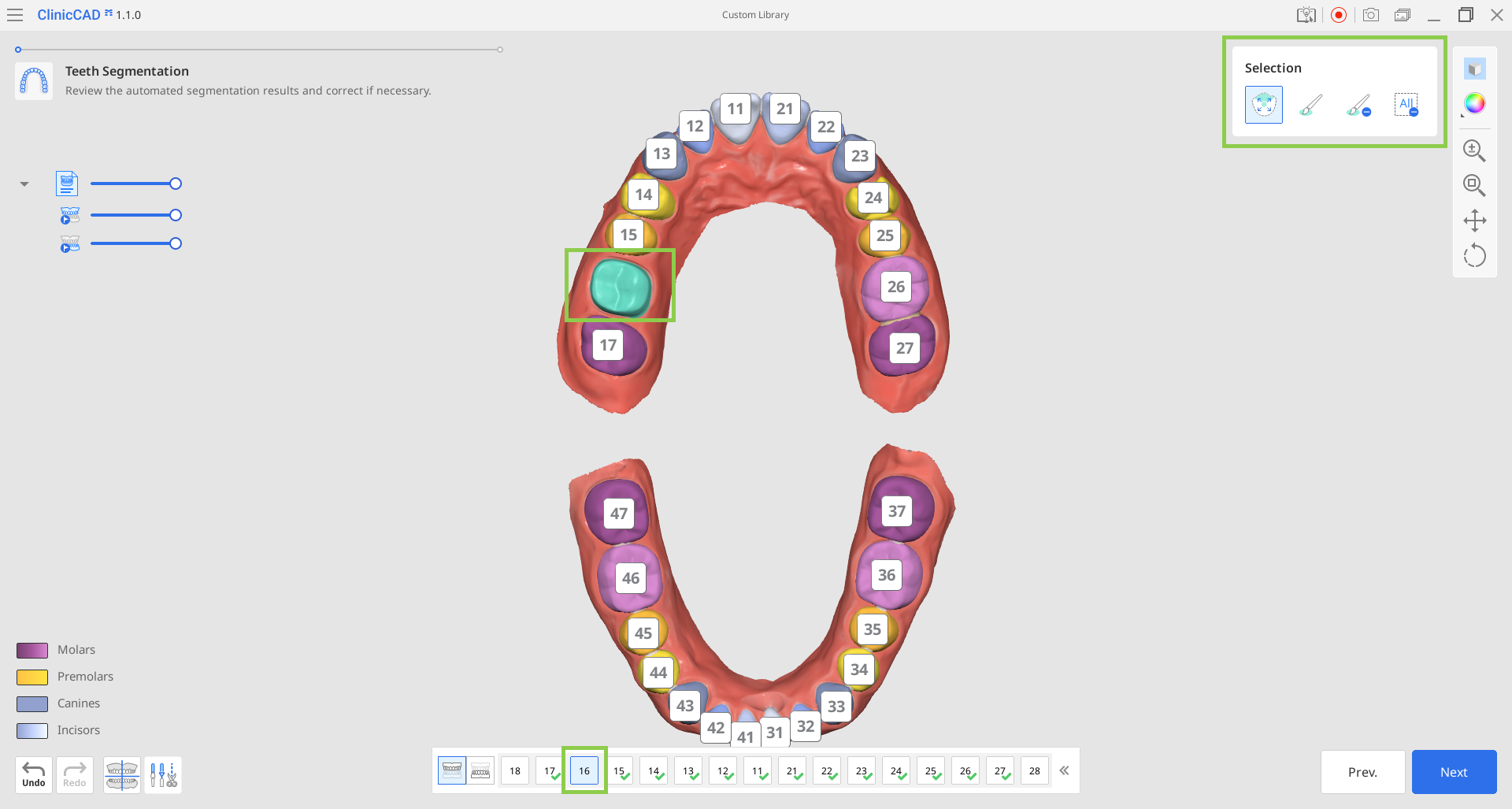Click the Canines color swatch

[x=32, y=703]
